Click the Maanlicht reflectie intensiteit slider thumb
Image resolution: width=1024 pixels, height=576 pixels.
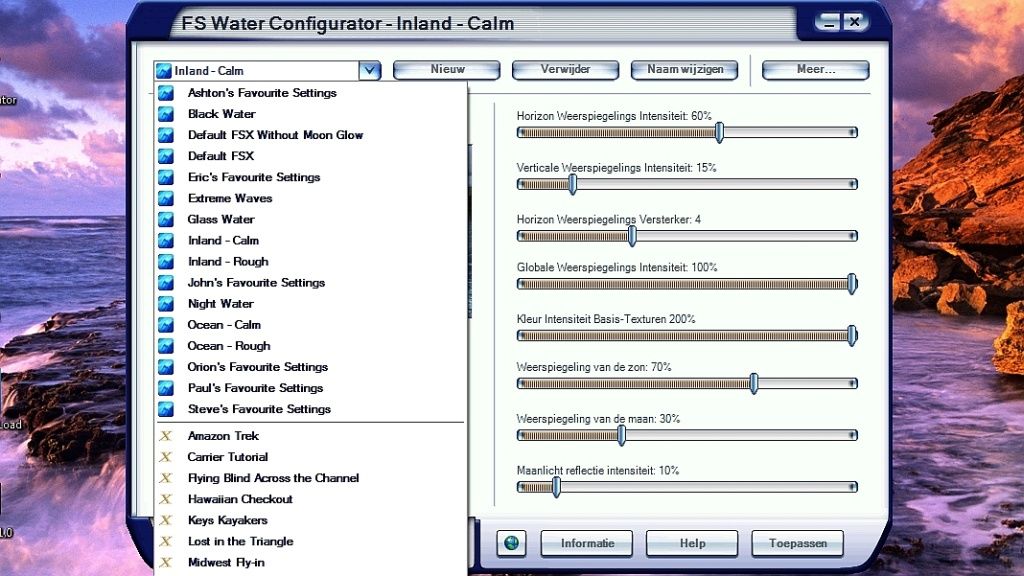556,487
